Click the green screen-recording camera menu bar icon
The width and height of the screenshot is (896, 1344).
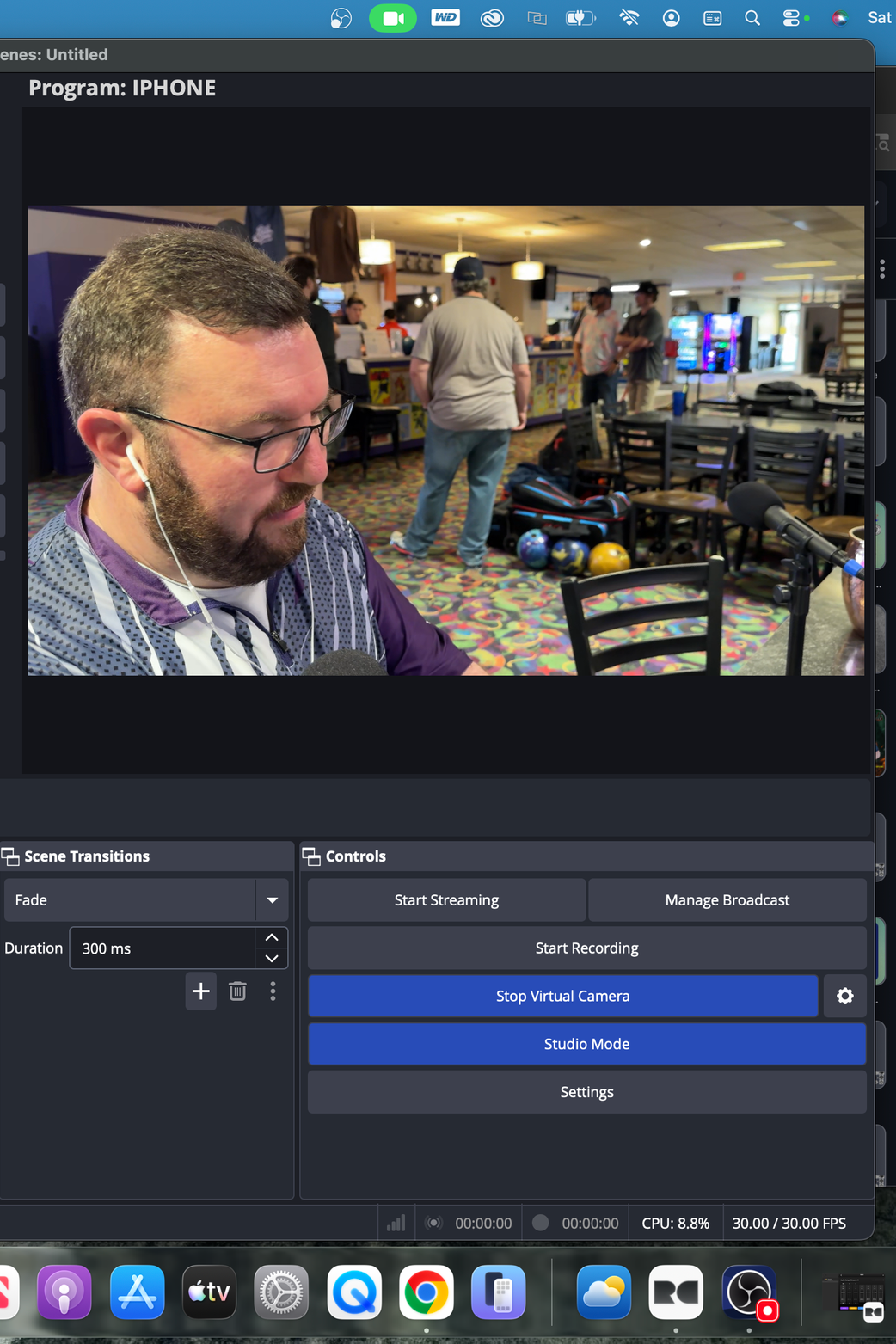pyautogui.click(x=393, y=17)
